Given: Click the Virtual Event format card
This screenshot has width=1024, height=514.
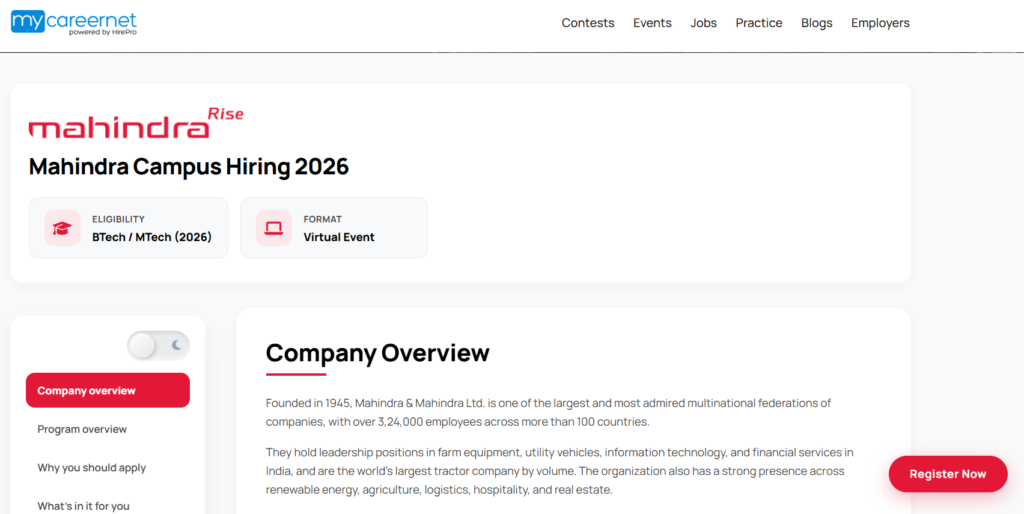Looking at the screenshot, I should click(x=334, y=228).
